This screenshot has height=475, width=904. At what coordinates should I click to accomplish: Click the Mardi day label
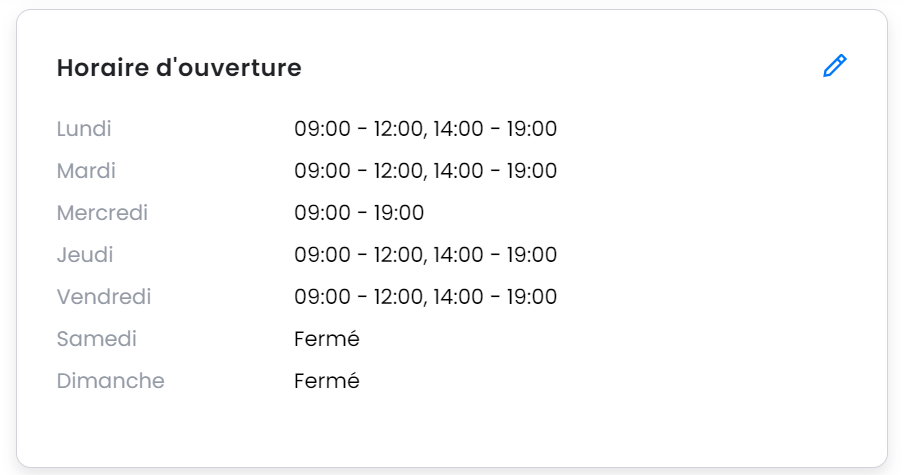(x=86, y=171)
